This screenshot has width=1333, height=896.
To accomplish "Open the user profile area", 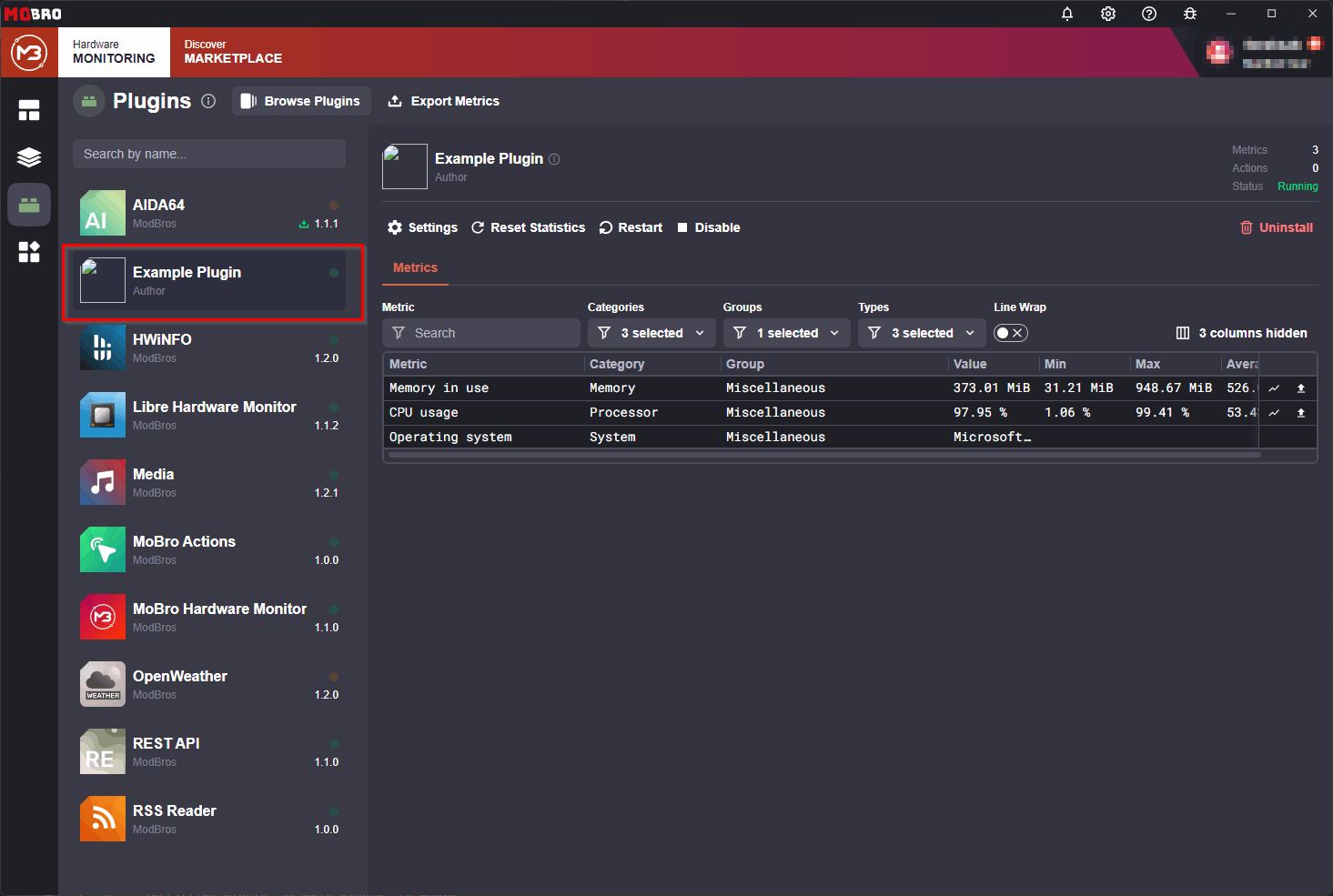I will [1263, 53].
